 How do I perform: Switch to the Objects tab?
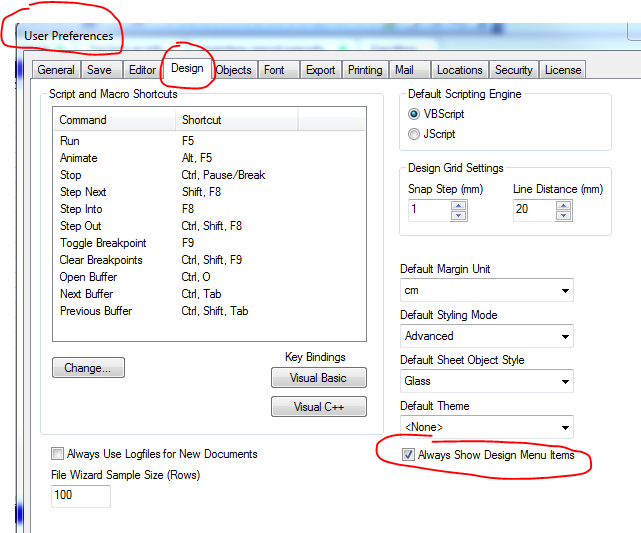pos(234,70)
